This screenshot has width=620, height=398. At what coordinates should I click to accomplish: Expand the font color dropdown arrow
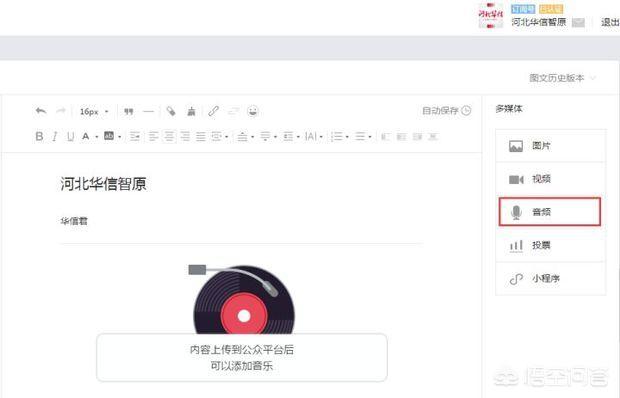click(96, 137)
